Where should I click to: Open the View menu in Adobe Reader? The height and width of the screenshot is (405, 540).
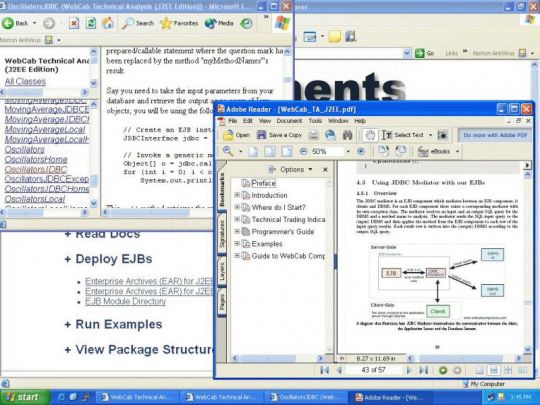coord(264,121)
